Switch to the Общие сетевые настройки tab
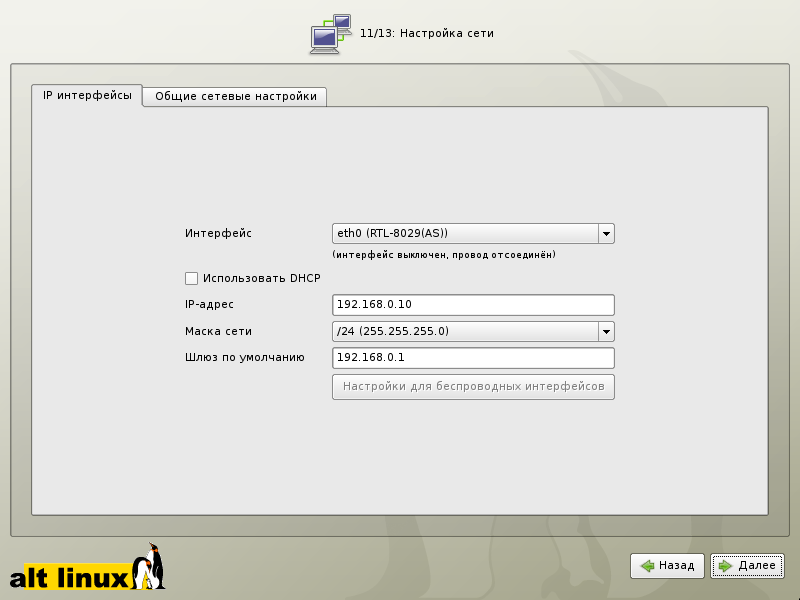Image resolution: width=800 pixels, height=600 pixels. pyautogui.click(x=236, y=96)
